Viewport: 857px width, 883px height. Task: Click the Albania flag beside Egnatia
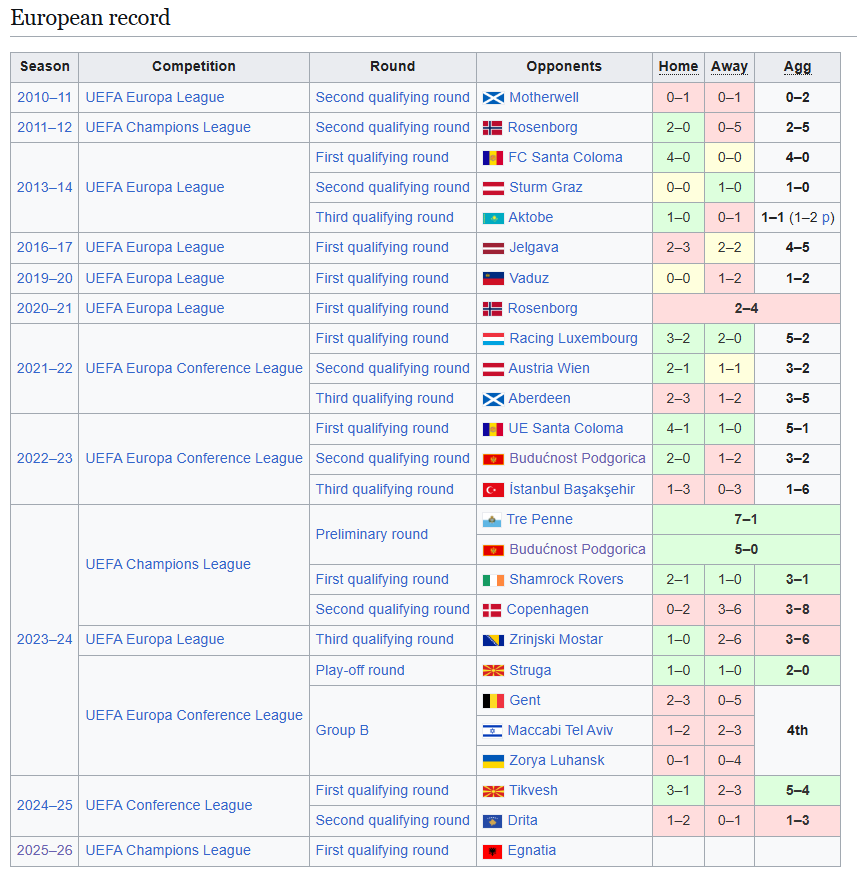(x=493, y=851)
